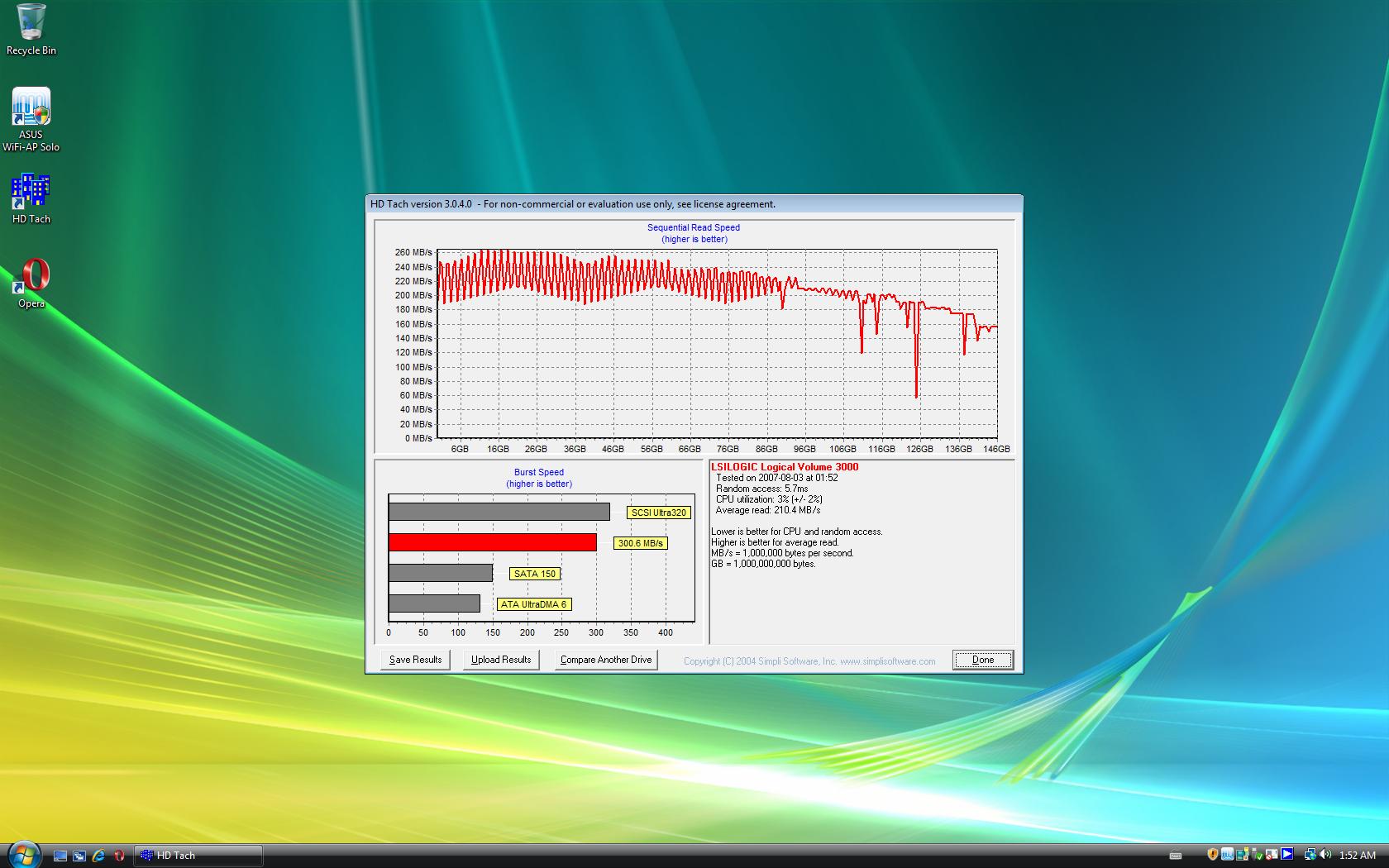The image size is (1389, 868).
Task: Click the Random access: 5.7ms line
Action: point(762,489)
